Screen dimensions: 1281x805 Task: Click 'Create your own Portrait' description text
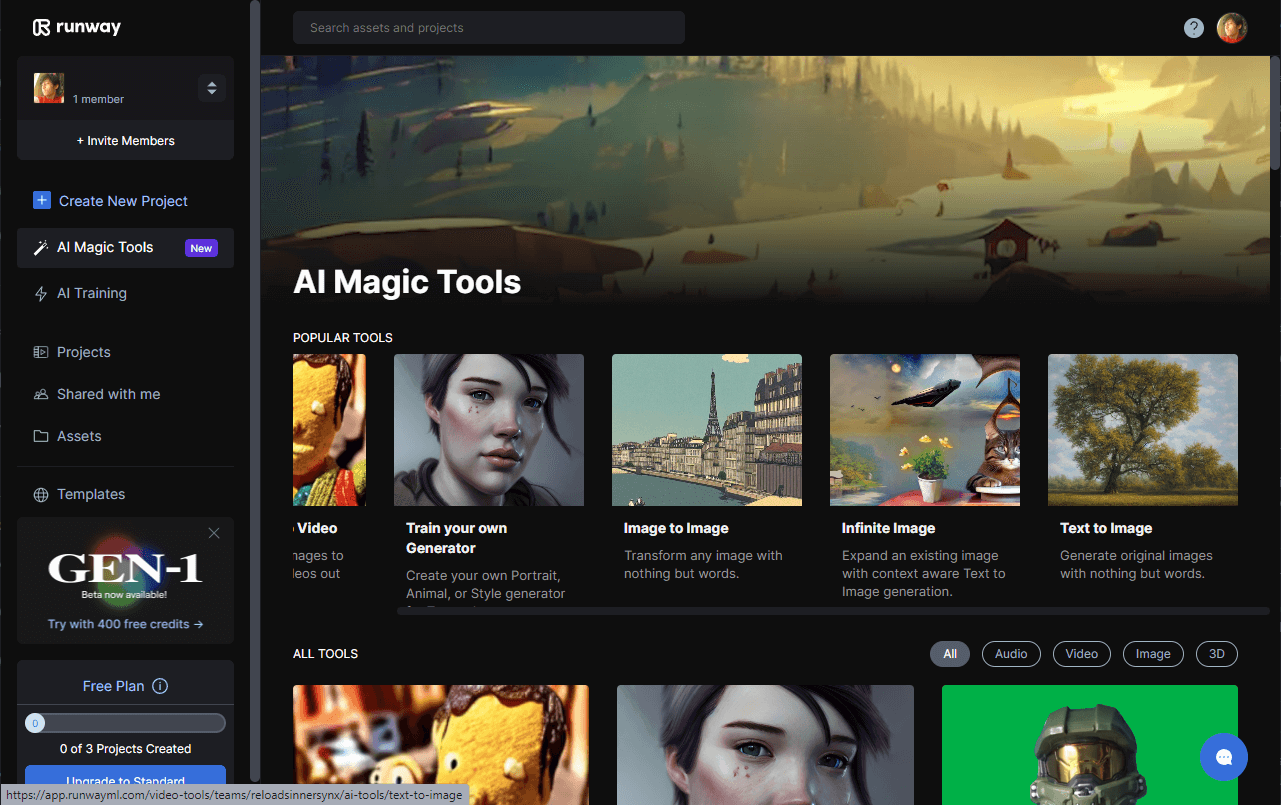(x=485, y=585)
